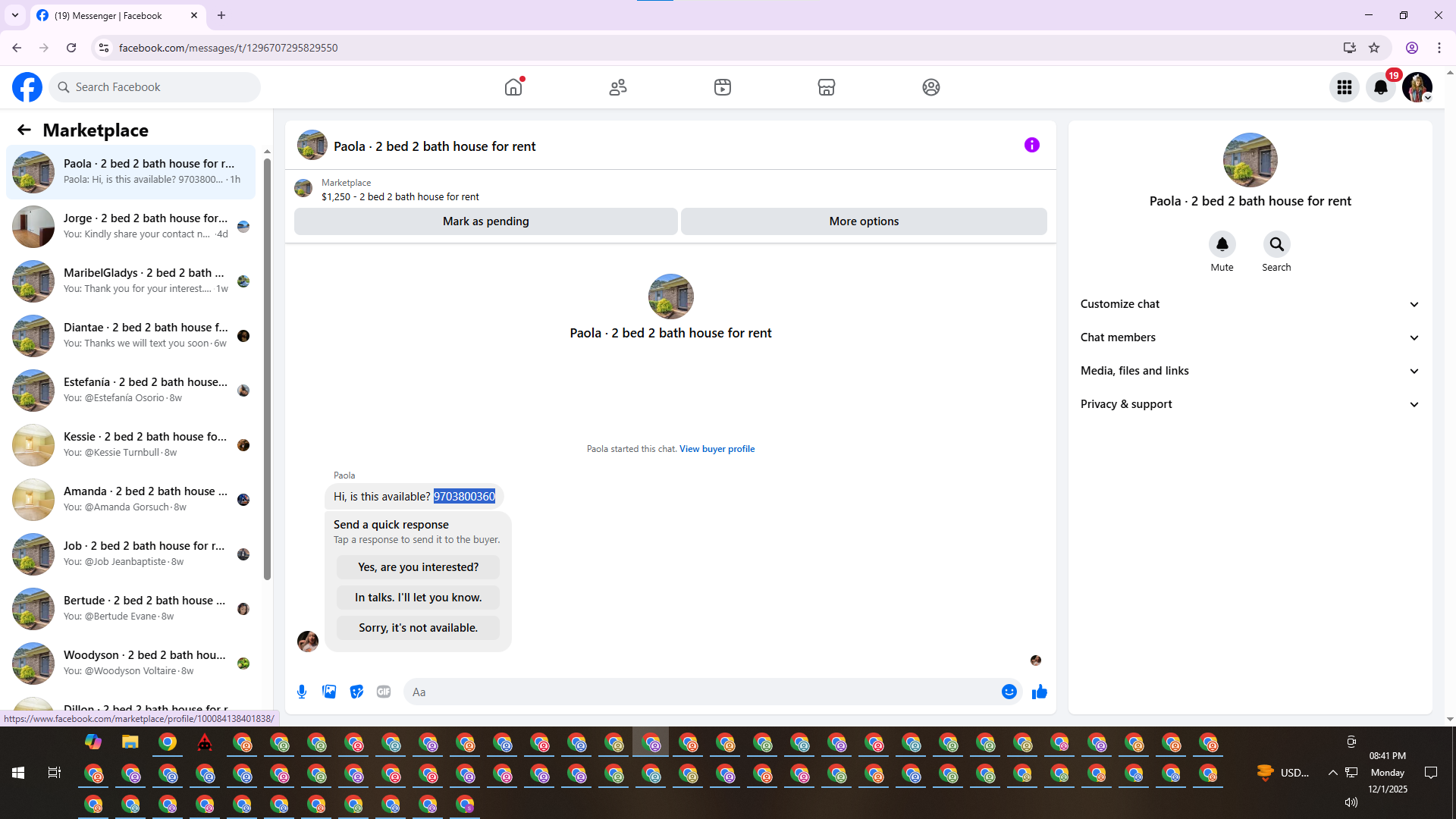Image resolution: width=1456 pixels, height=819 pixels.
Task: Expand the Chat members section
Action: (1250, 337)
